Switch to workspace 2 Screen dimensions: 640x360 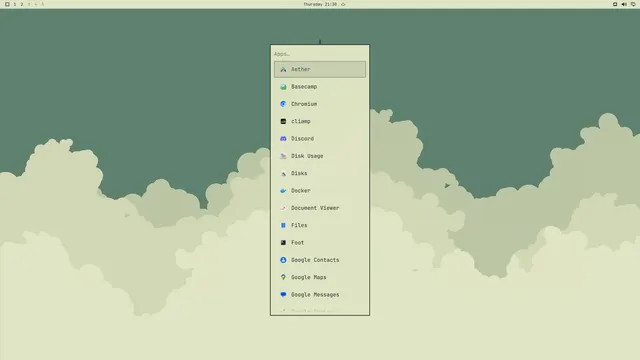[22, 4]
